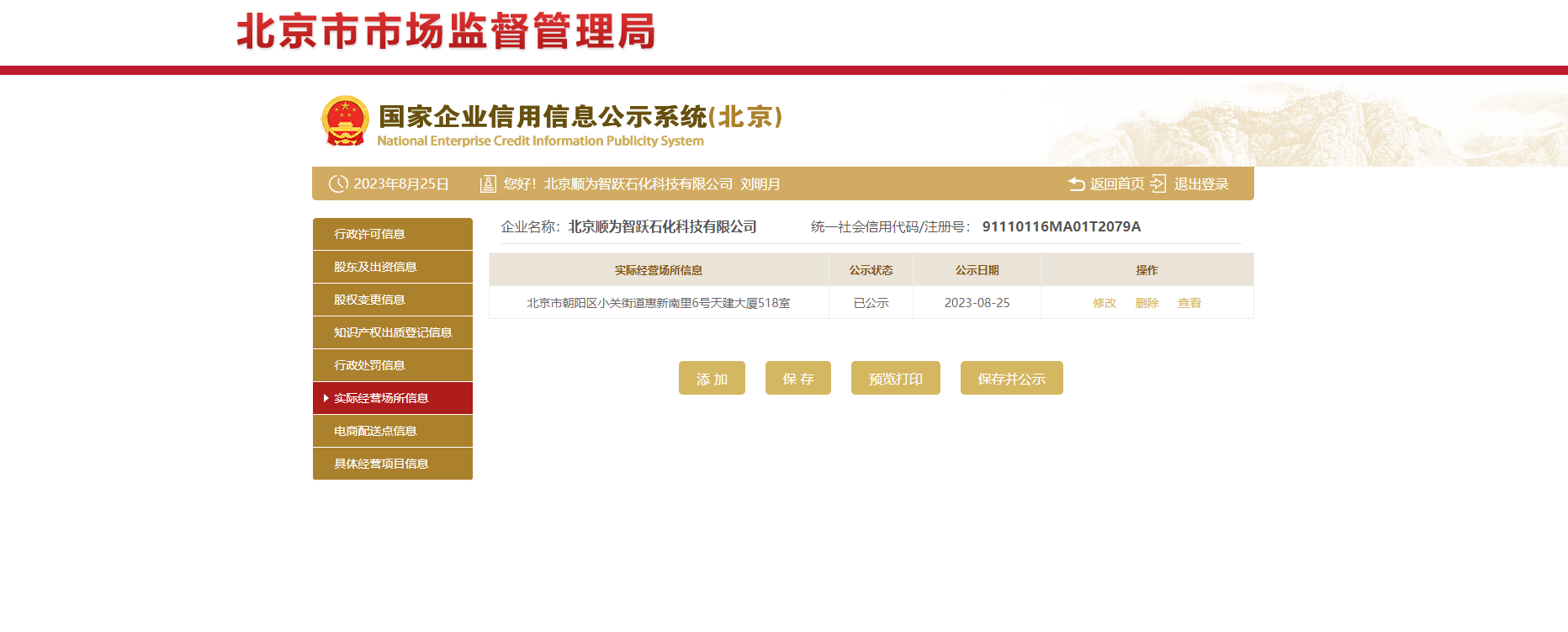The image size is (1568, 632).
Task: Open 行政许可信息 sidebar menu item
Action: (393, 234)
